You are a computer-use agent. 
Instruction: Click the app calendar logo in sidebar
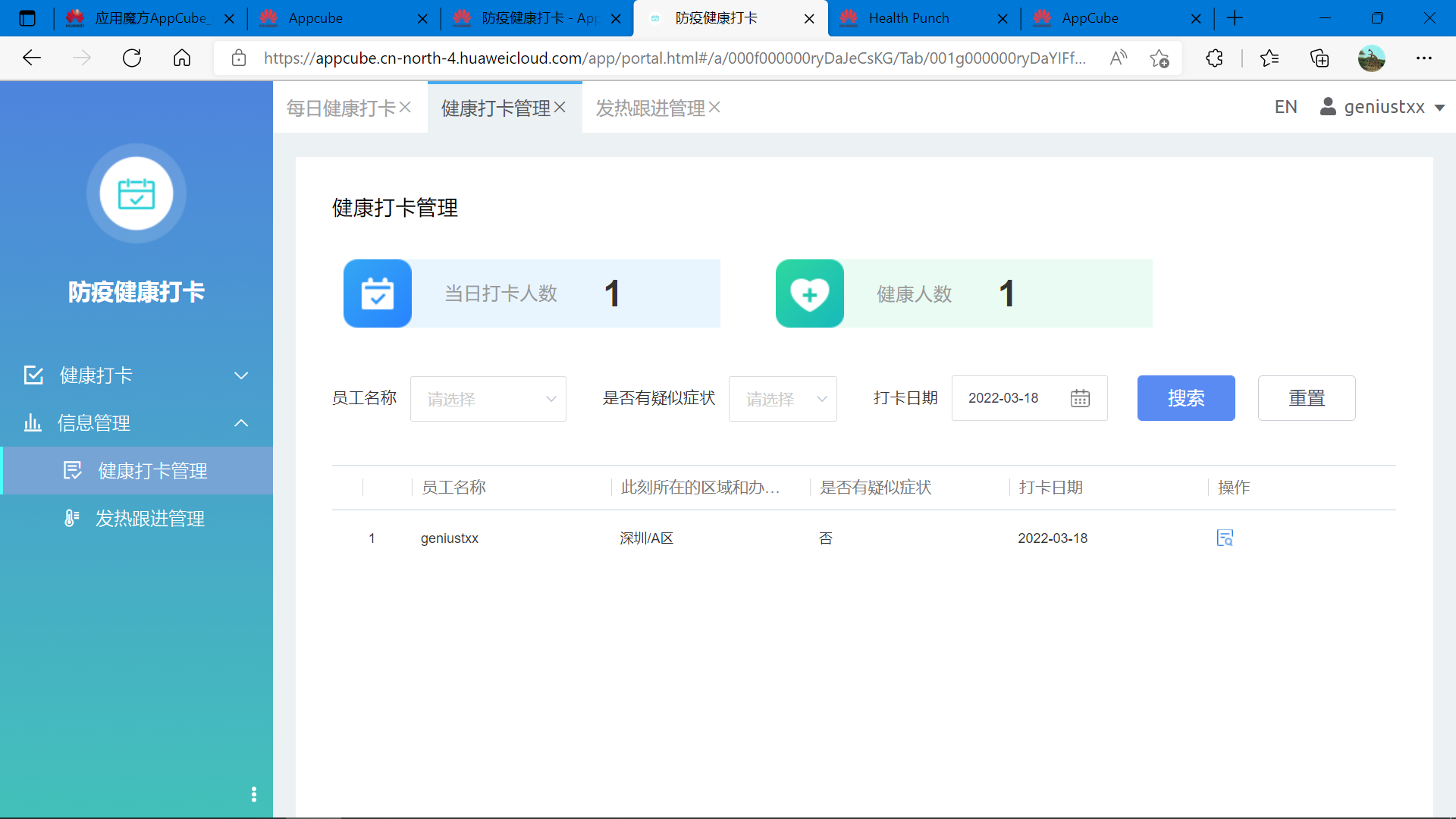click(136, 194)
